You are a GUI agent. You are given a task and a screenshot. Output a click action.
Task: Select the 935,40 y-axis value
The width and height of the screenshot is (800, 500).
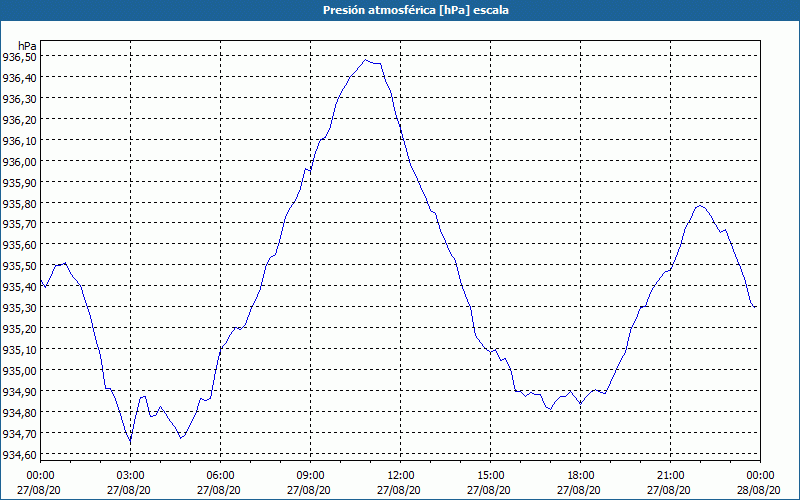pyautogui.click(x=19, y=286)
